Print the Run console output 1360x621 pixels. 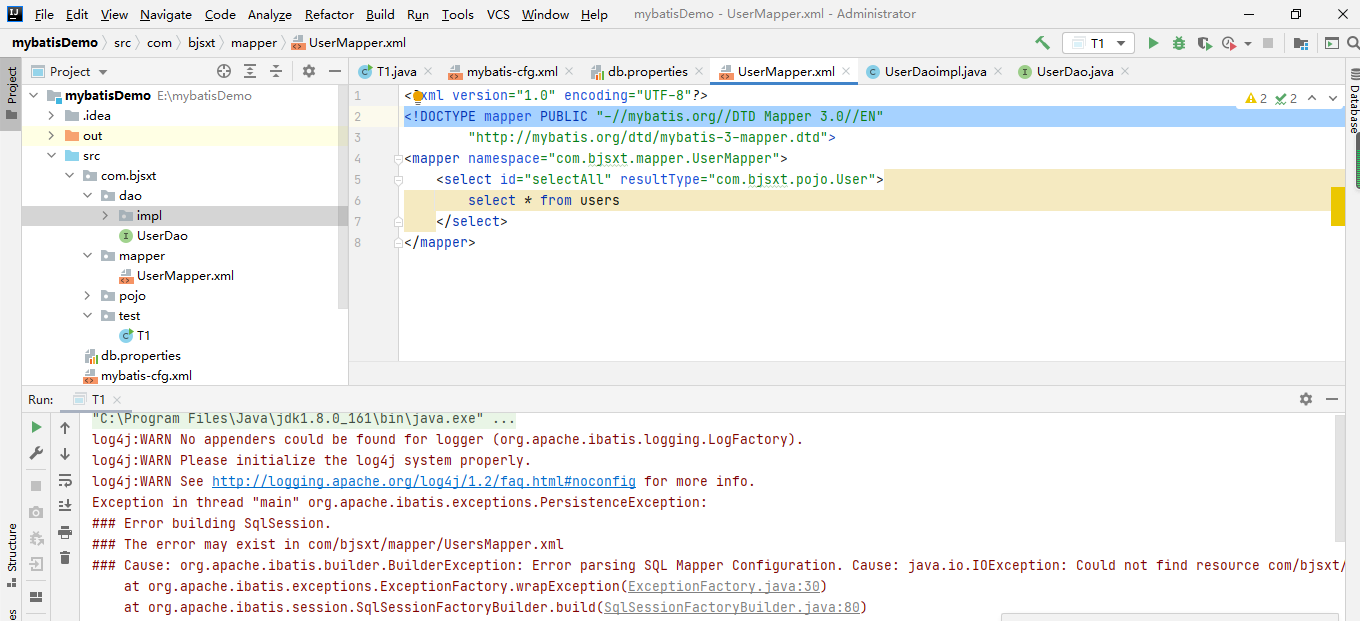click(x=65, y=532)
